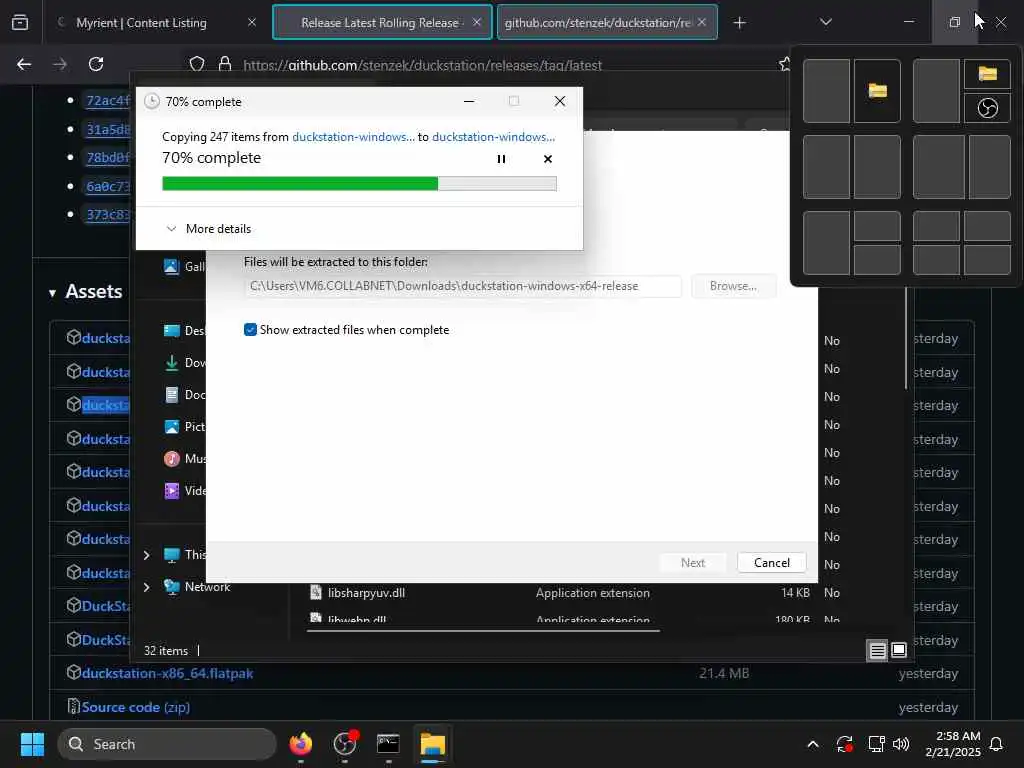This screenshot has width=1024, height=768.
Task: Switch to github.com/stenzek/duckstation tab
Action: (598, 23)
